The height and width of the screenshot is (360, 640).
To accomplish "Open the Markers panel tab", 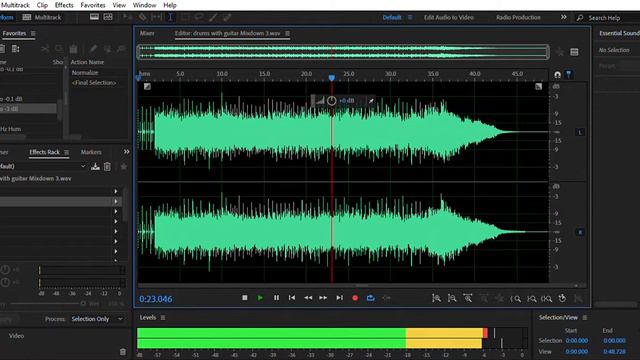I will coord(91,152).
